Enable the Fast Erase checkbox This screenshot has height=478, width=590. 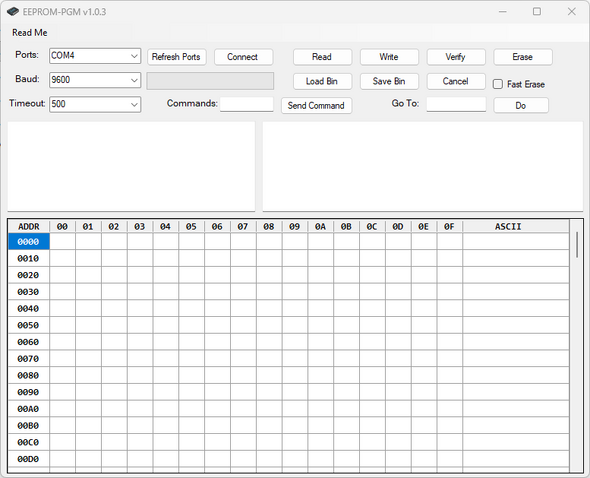[x=497, y=84]
